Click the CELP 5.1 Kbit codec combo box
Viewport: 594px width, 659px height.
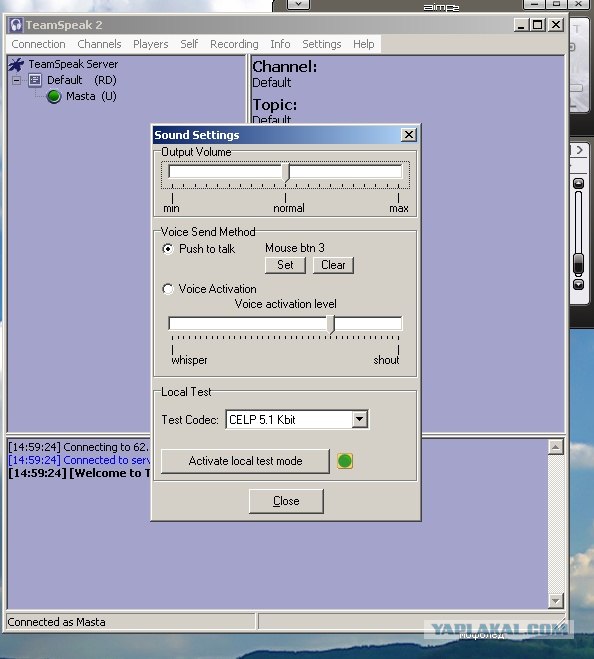(297, 419)
